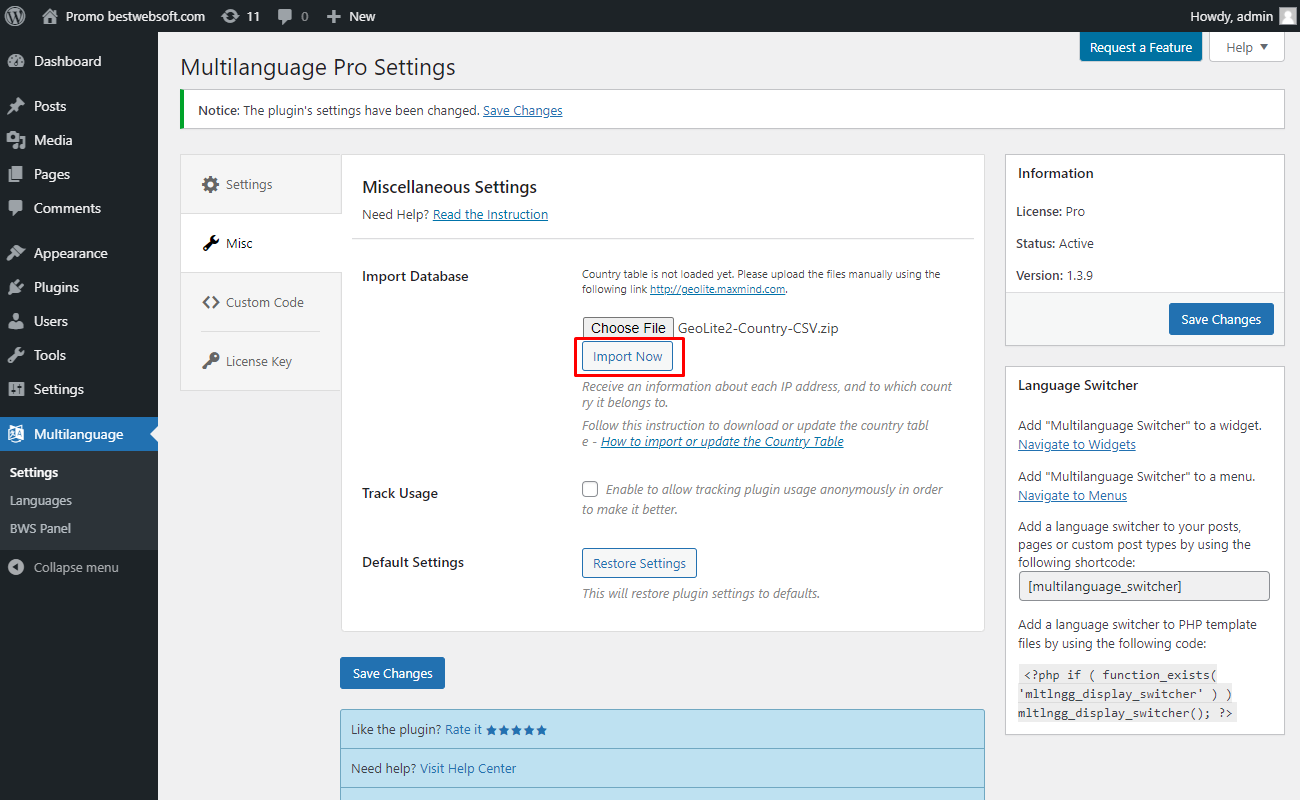Open the Read the Instruction link

(490, 214)
